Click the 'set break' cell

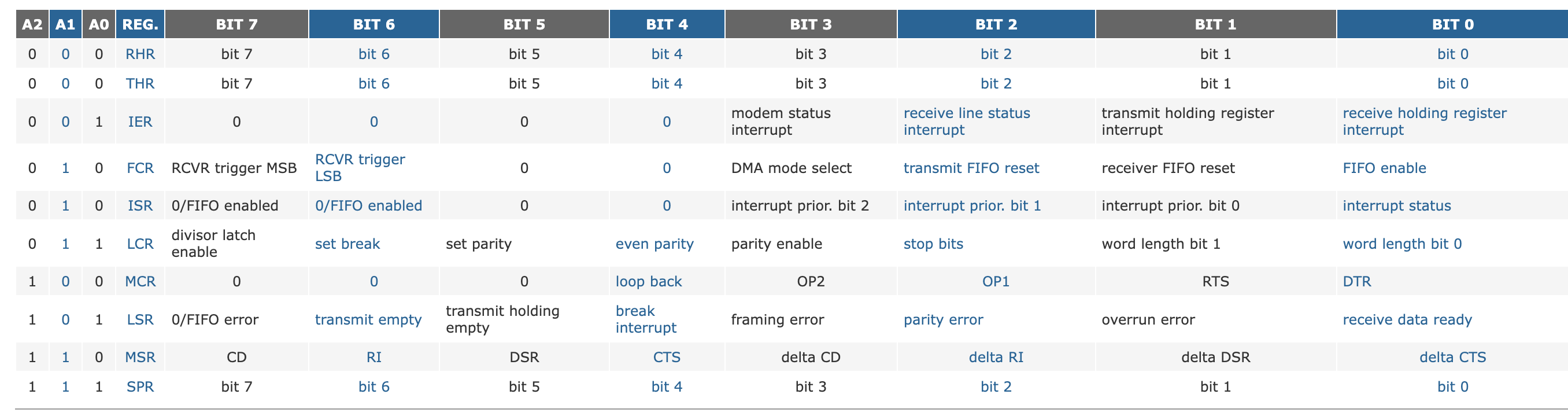click(347, 244)
